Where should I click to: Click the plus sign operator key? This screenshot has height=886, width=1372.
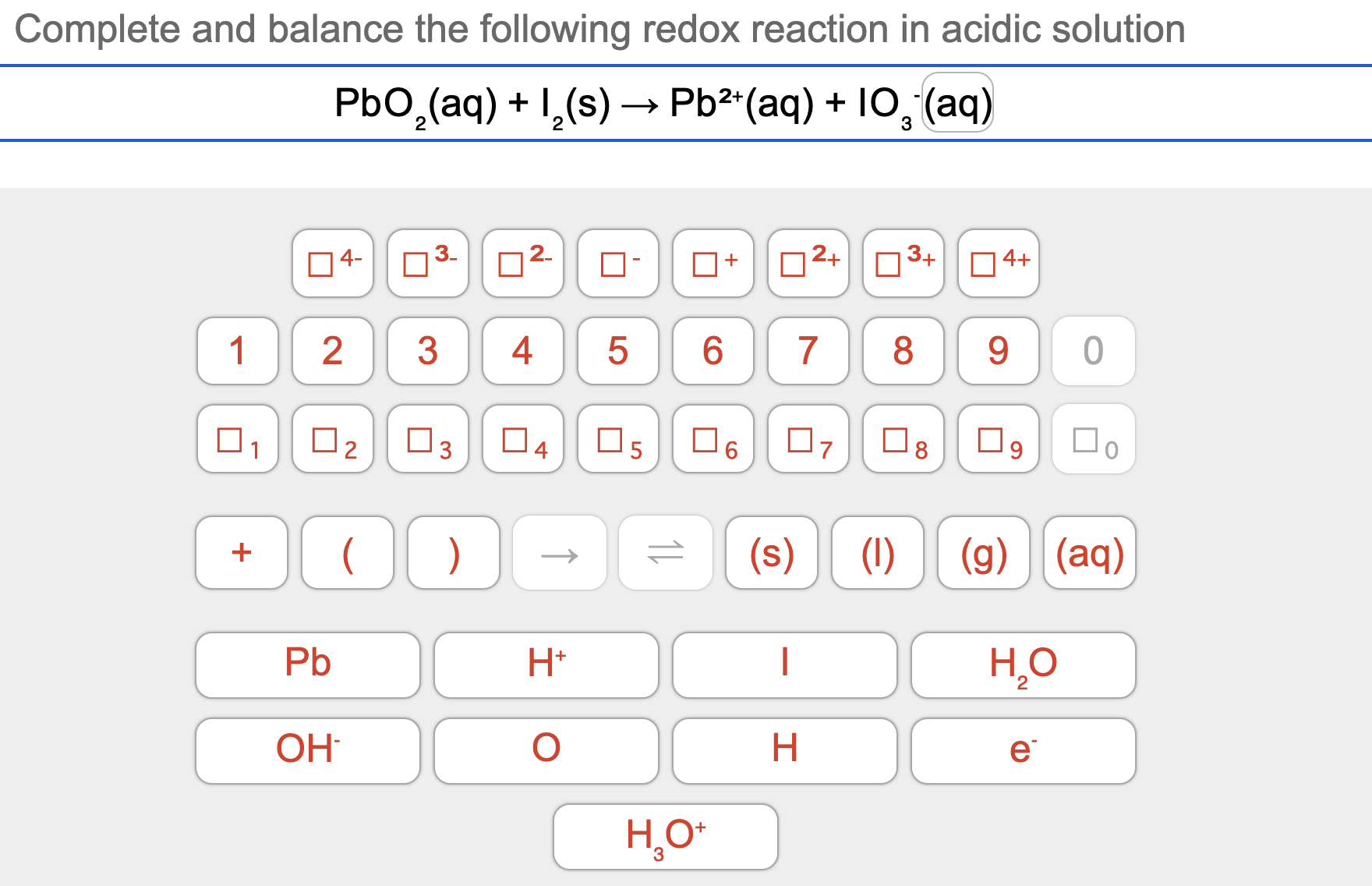[241, 553]
